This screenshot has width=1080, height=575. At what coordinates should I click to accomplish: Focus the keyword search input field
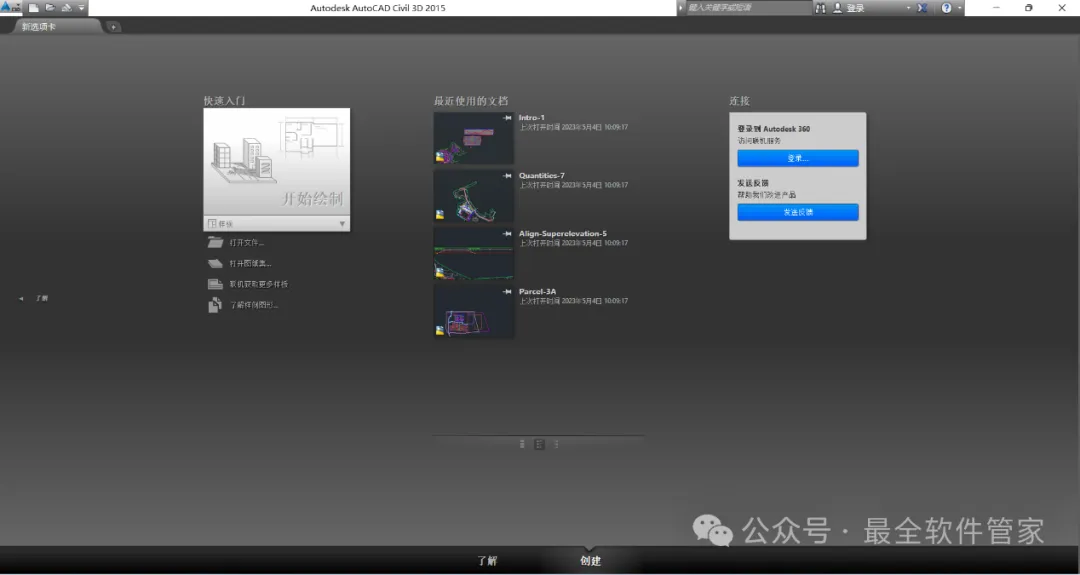[x=748, y=8]
